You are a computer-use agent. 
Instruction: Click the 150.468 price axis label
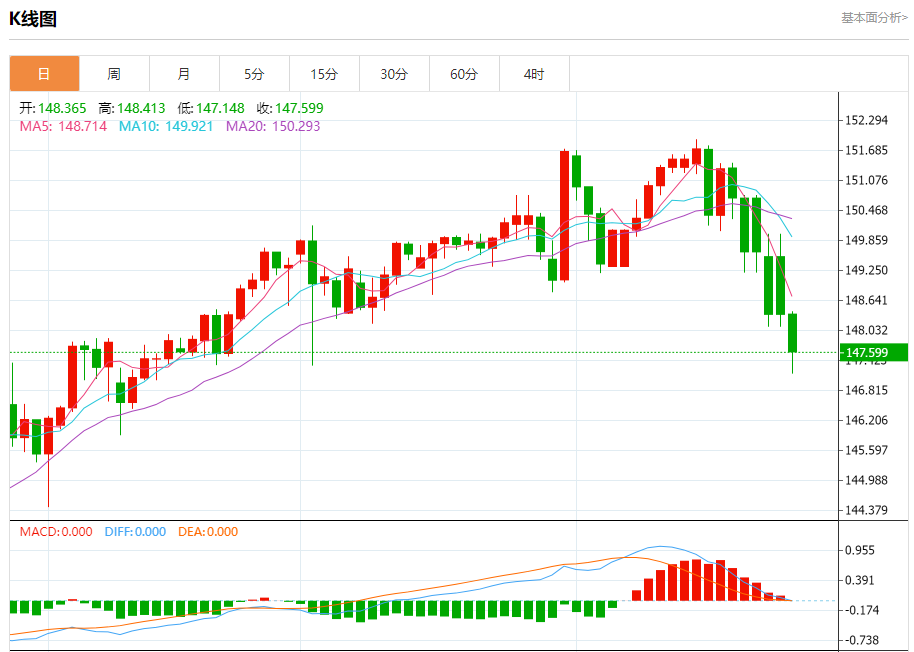point(866,210)
